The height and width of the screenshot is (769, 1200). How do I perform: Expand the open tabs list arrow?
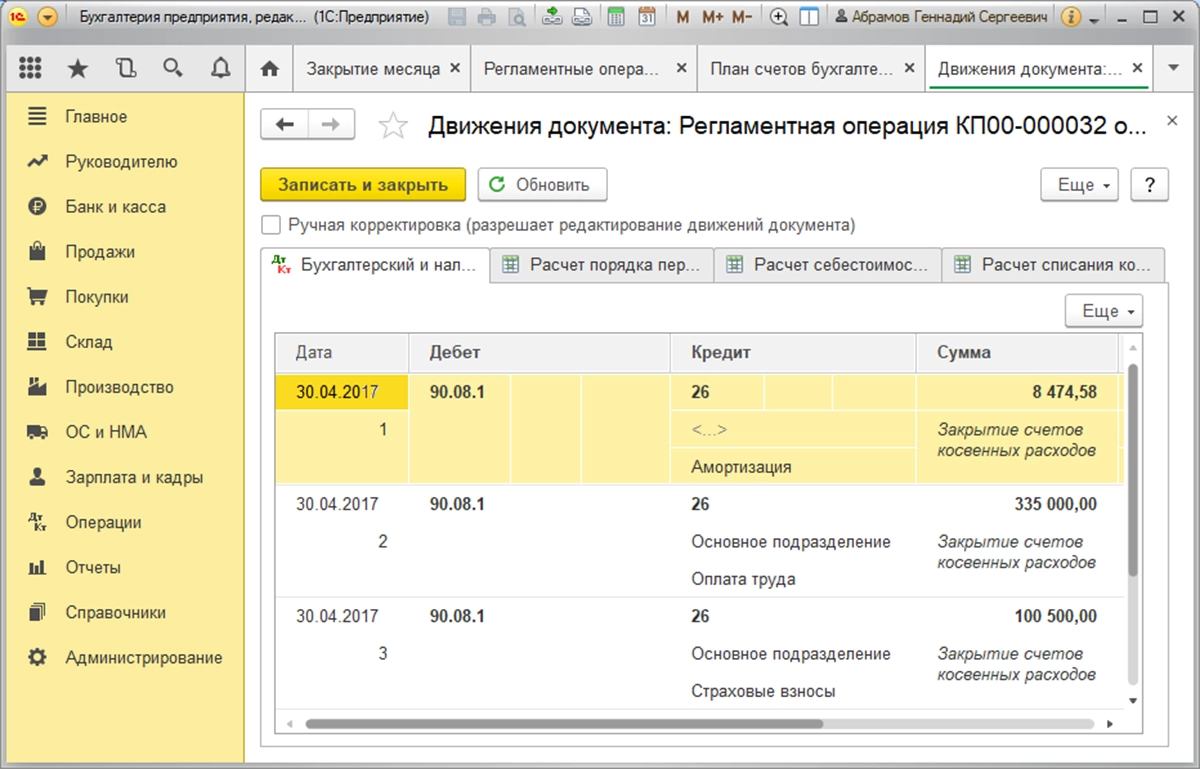pos(1173,69)
